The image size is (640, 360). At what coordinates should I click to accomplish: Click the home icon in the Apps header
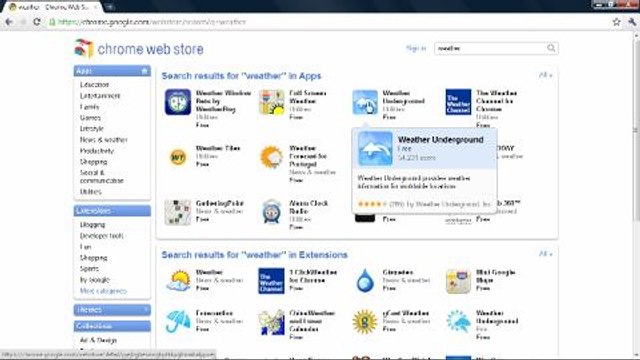coord(144,71)
